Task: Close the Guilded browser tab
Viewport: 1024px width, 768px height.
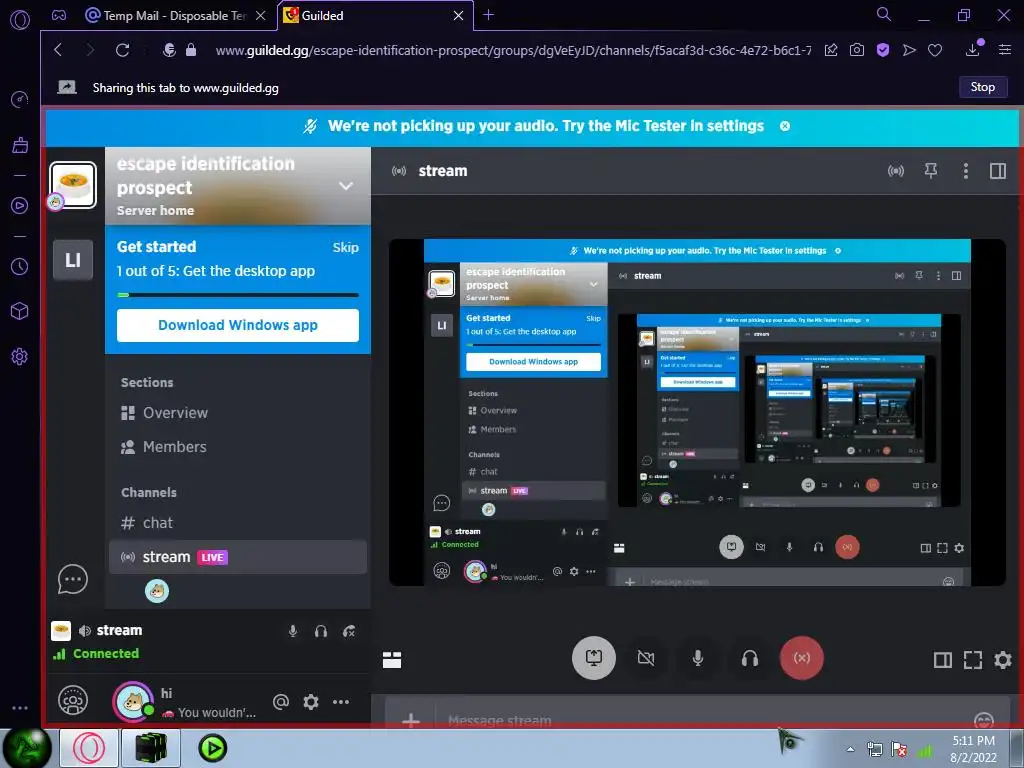Action: click(x=458, y=15)
